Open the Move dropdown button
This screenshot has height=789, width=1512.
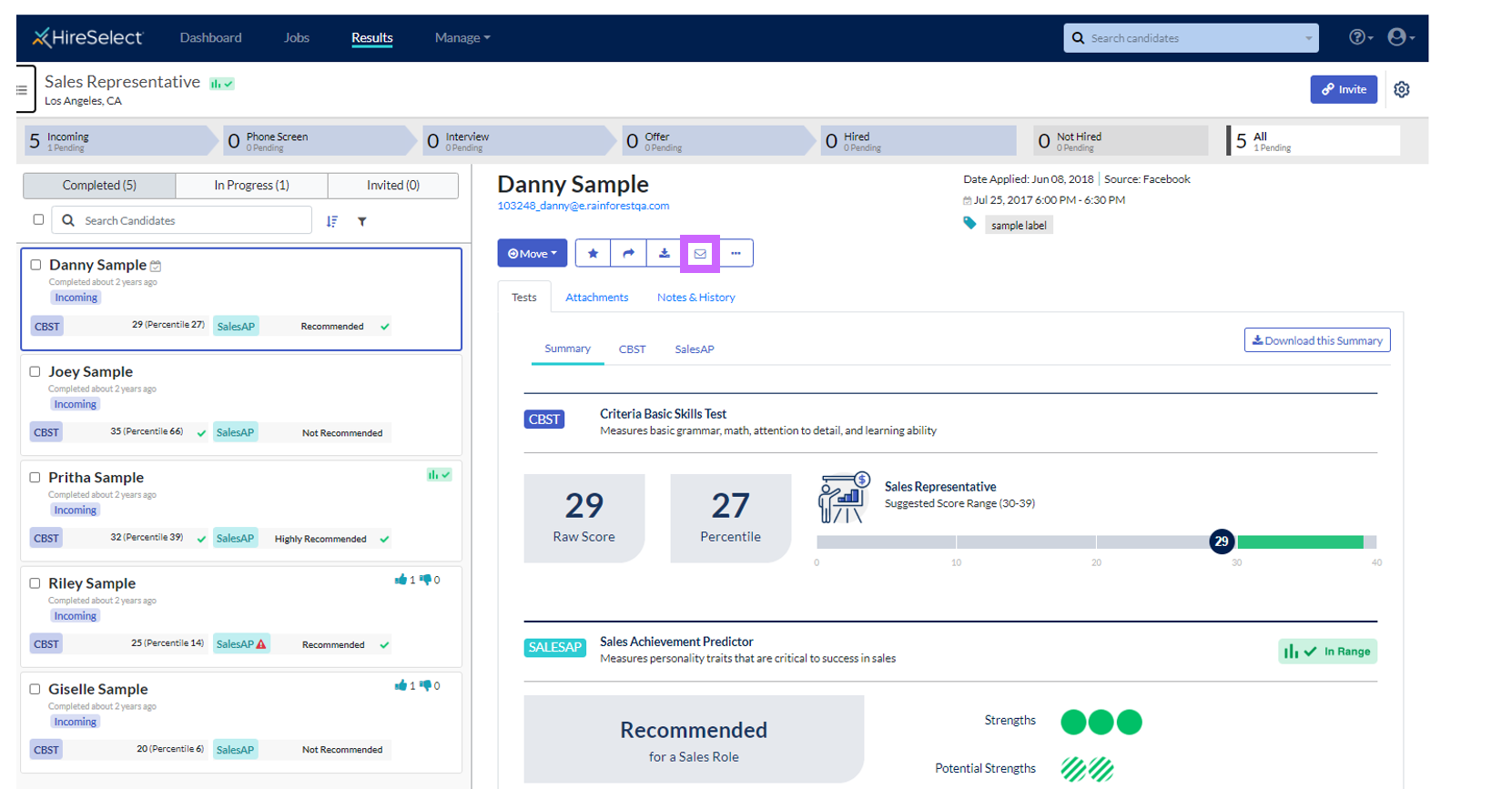[x=533, y=253]
